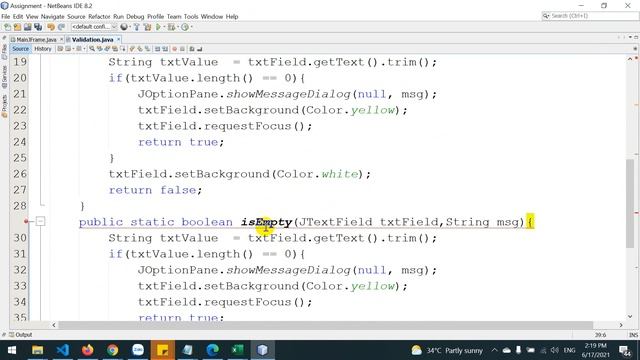The height and width of the screenshot is (360, 640).
Task: Click the Find Selection magnifier icon
Action: click(x=92, y=49)
